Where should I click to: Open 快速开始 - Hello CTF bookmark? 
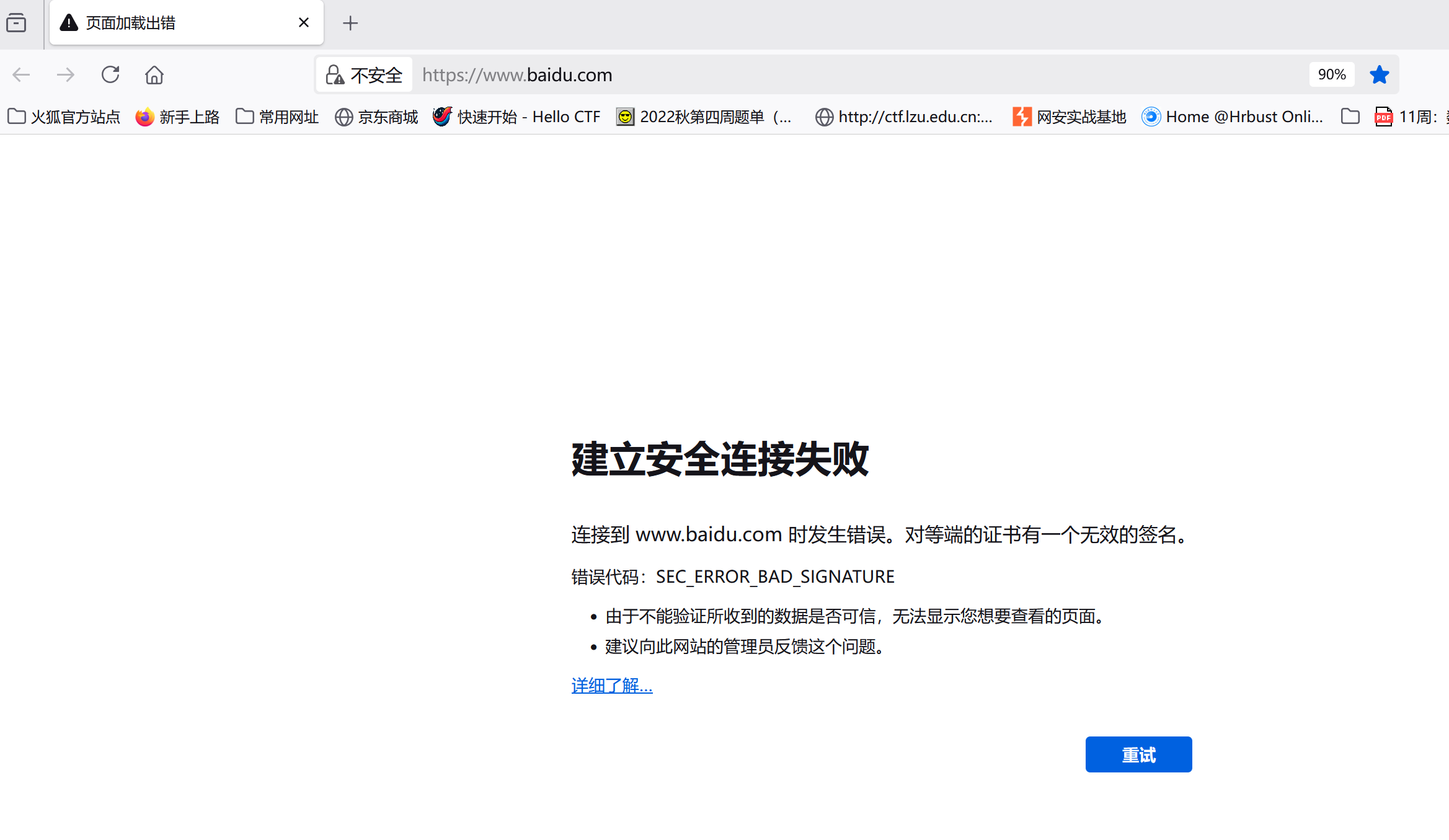click(x=517, y=117)
